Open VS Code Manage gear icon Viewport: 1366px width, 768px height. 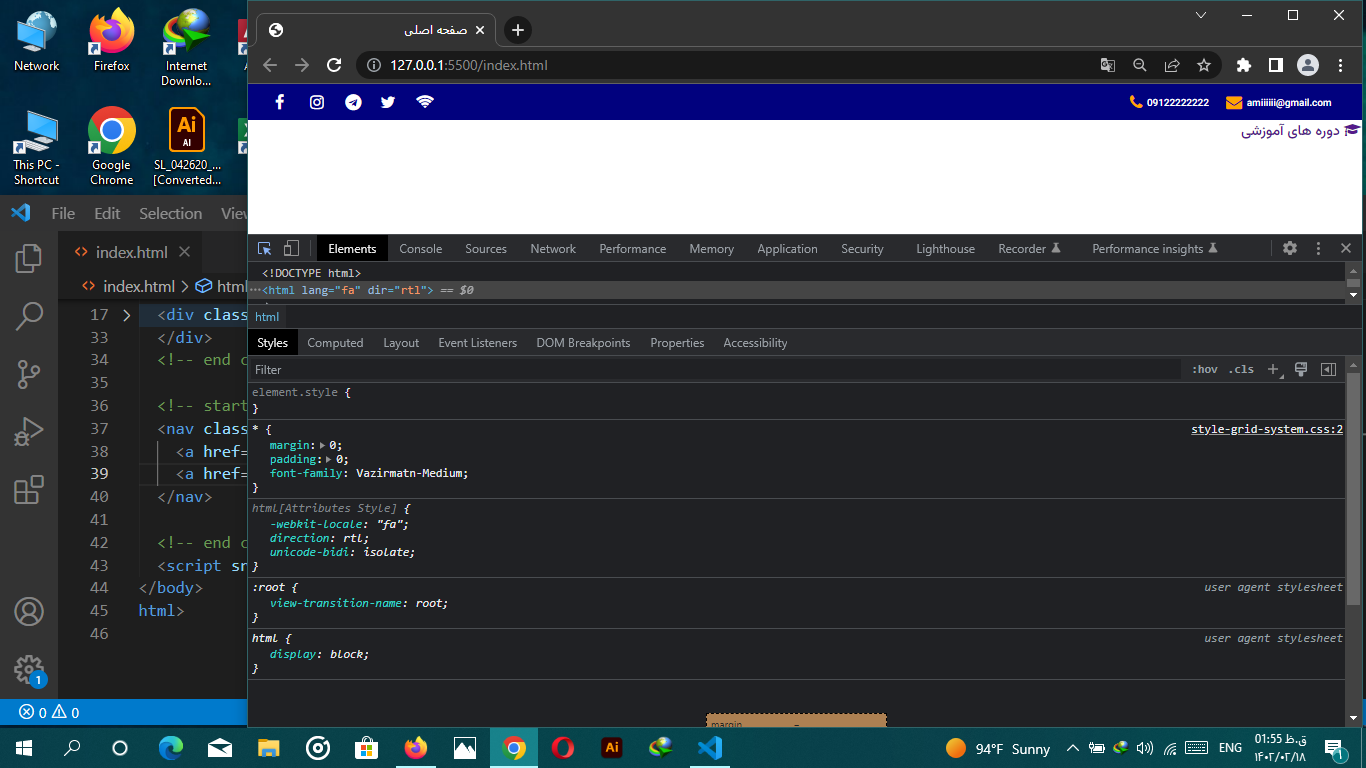point(29,669)
